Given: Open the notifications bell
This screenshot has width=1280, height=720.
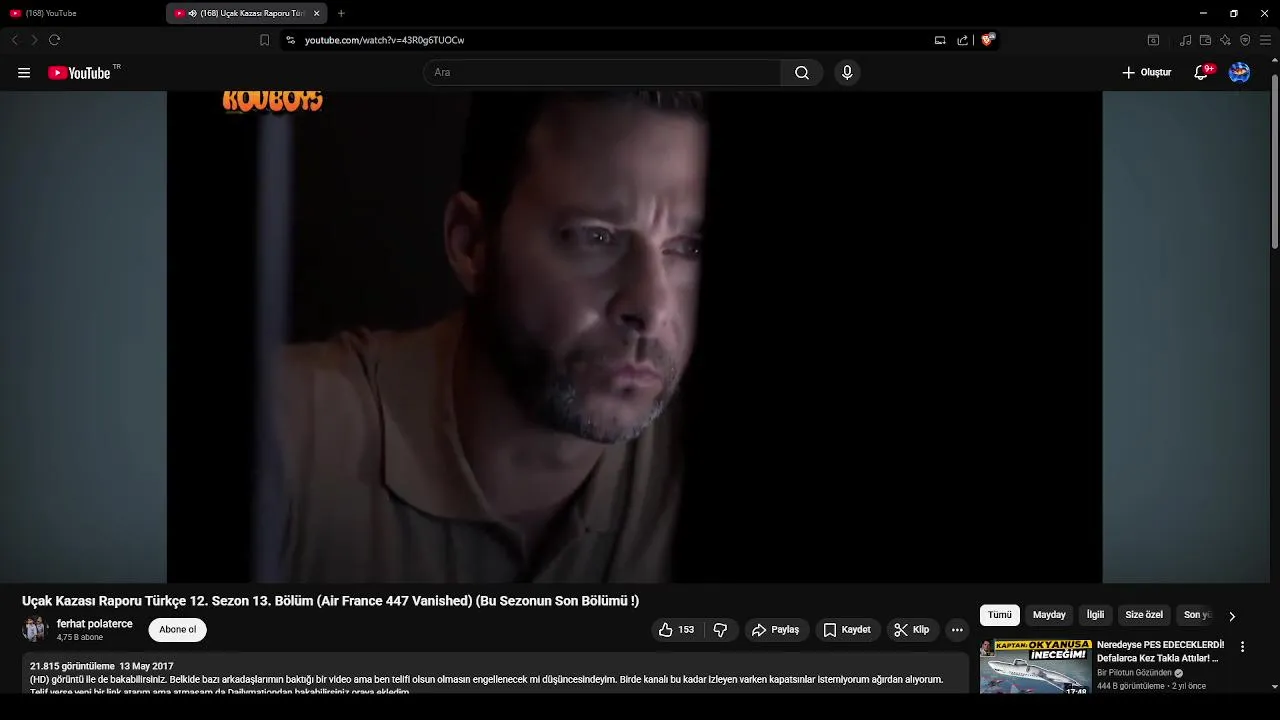Looking at the screenshot, I should (x=1202, y=73).
